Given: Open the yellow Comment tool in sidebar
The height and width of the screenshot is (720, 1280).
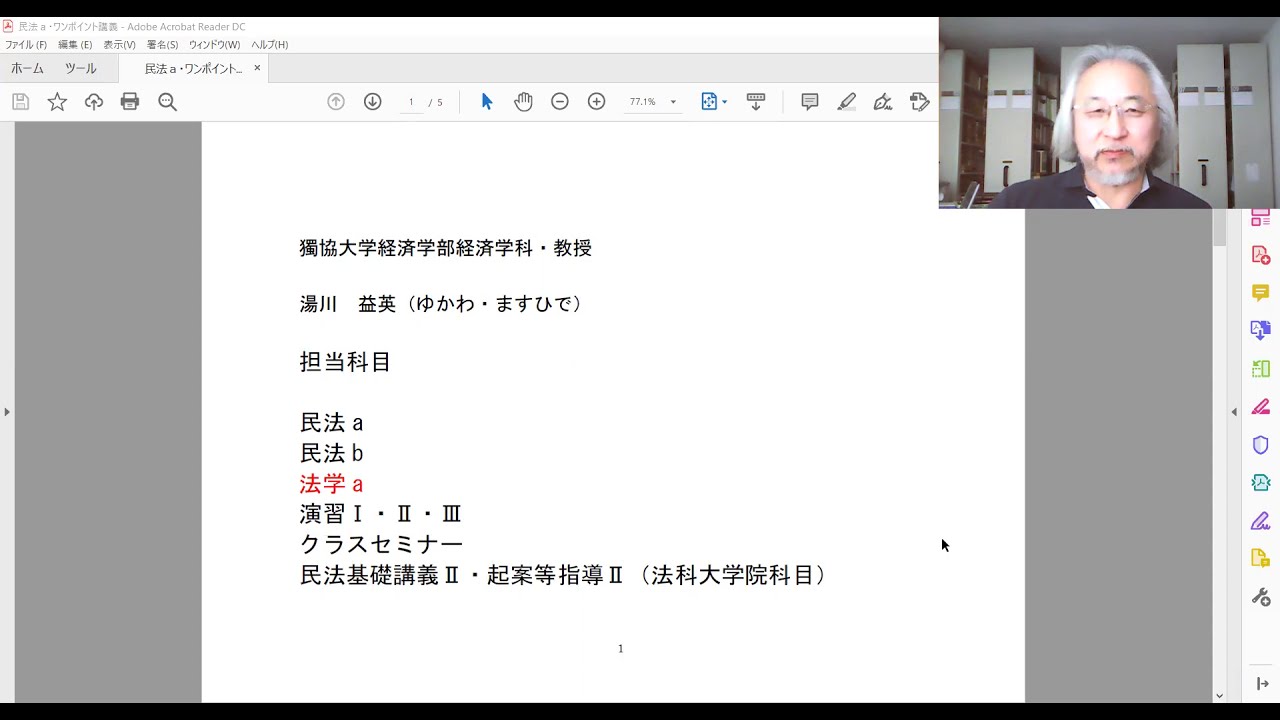Looking at the screenshot, I should tap(1261, 293).
